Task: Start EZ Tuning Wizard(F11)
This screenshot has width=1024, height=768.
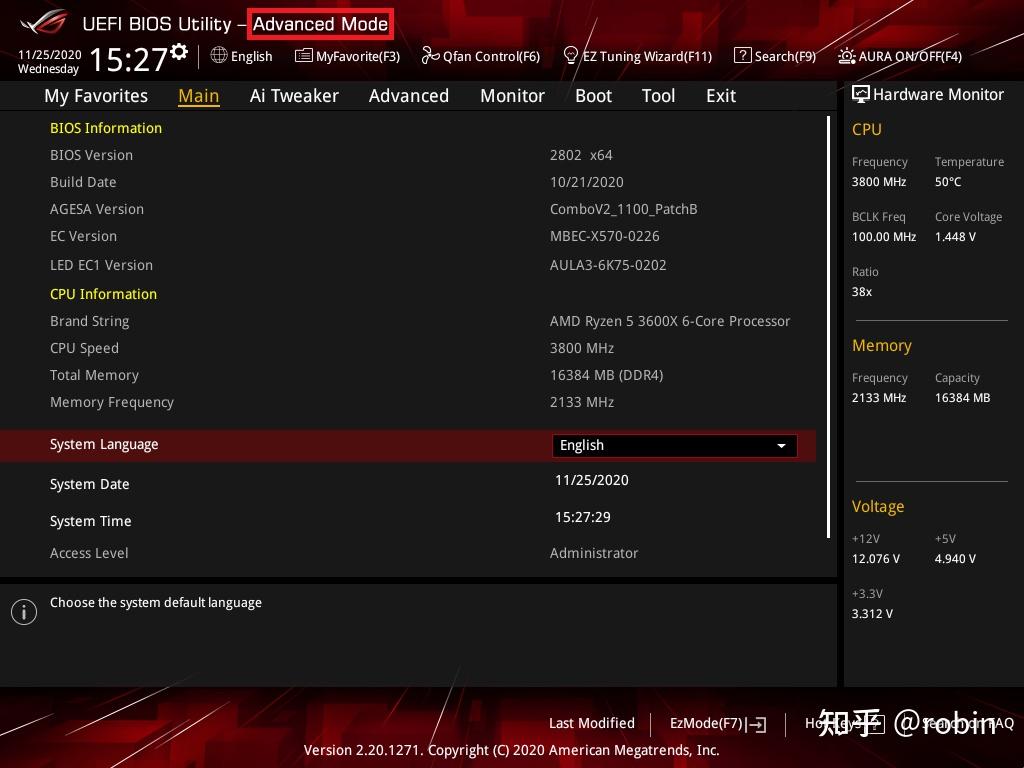Action: click(x=637, y=56)
